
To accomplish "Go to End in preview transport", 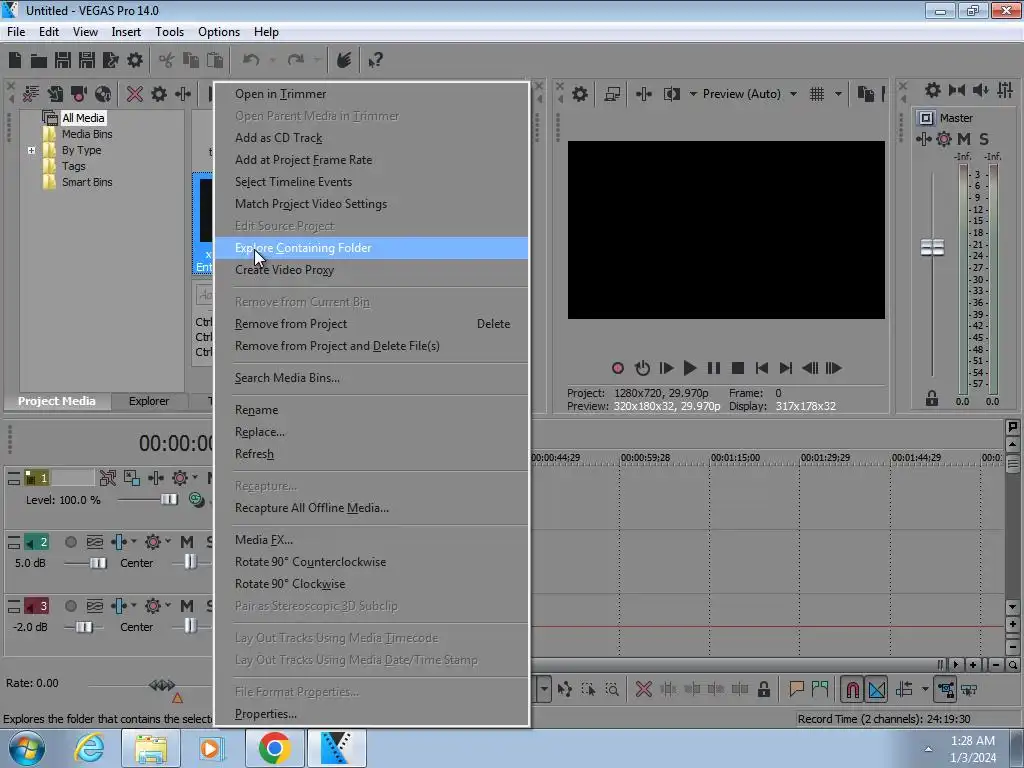I will point(786,368).
